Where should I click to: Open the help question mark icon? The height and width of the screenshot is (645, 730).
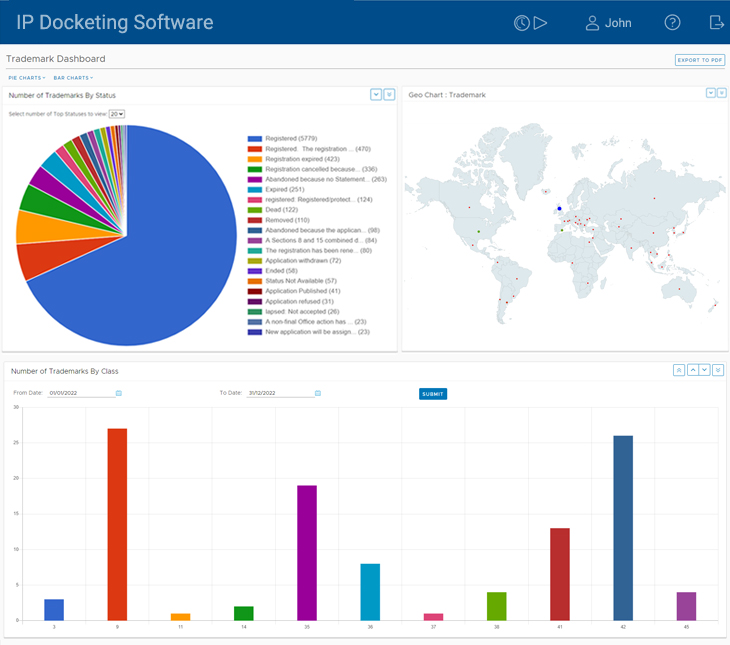(x=672, y=23)
